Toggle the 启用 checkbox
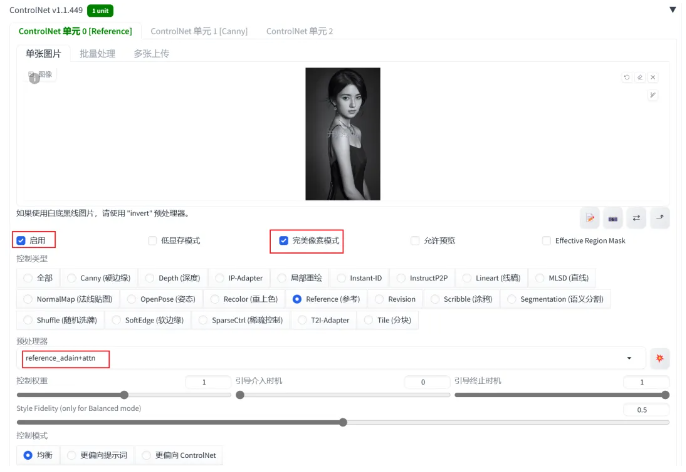Viewport: 686px width, 472px height. [21, 240]
